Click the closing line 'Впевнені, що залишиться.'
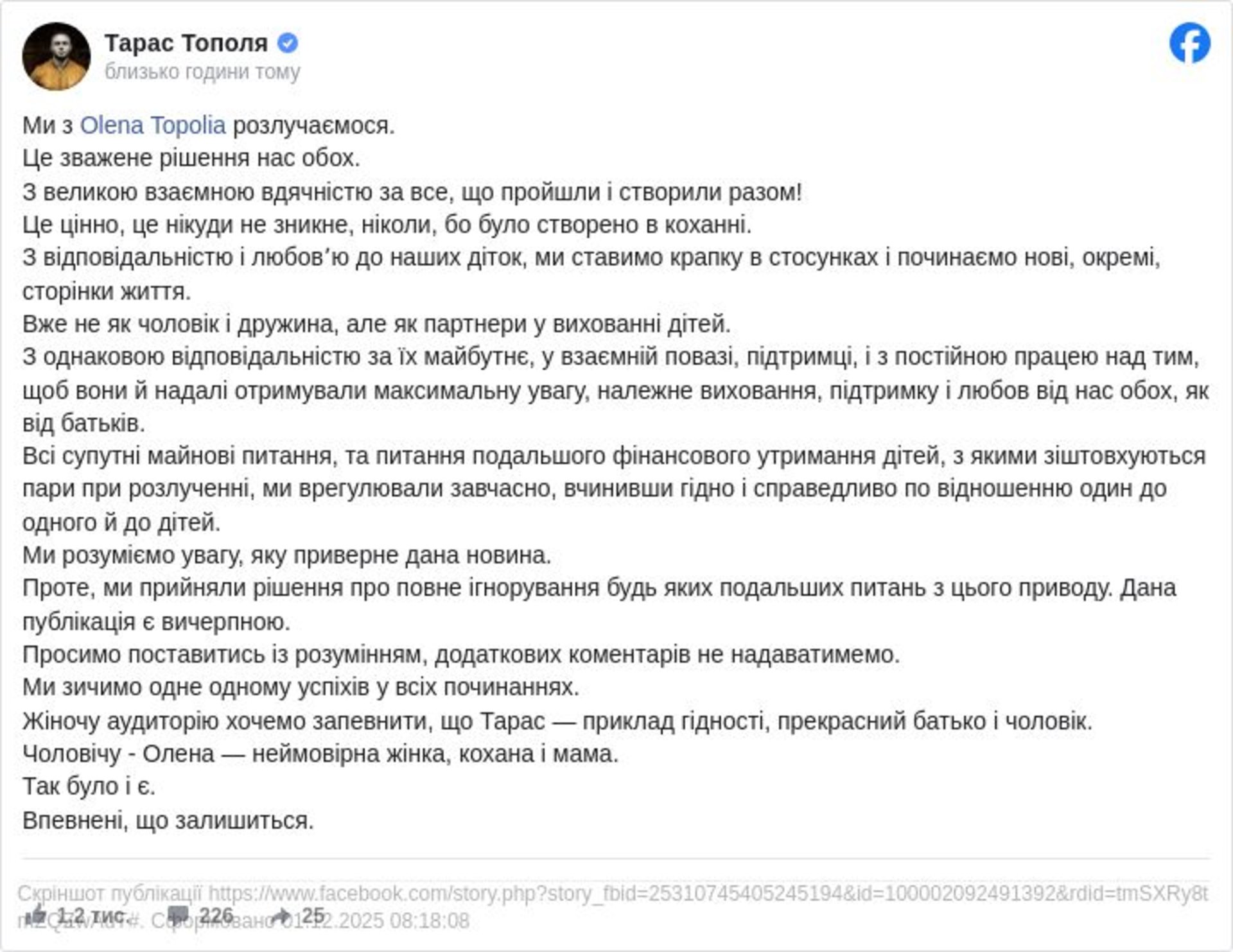Screen dimensions: 1233x952 click(168, 820)
